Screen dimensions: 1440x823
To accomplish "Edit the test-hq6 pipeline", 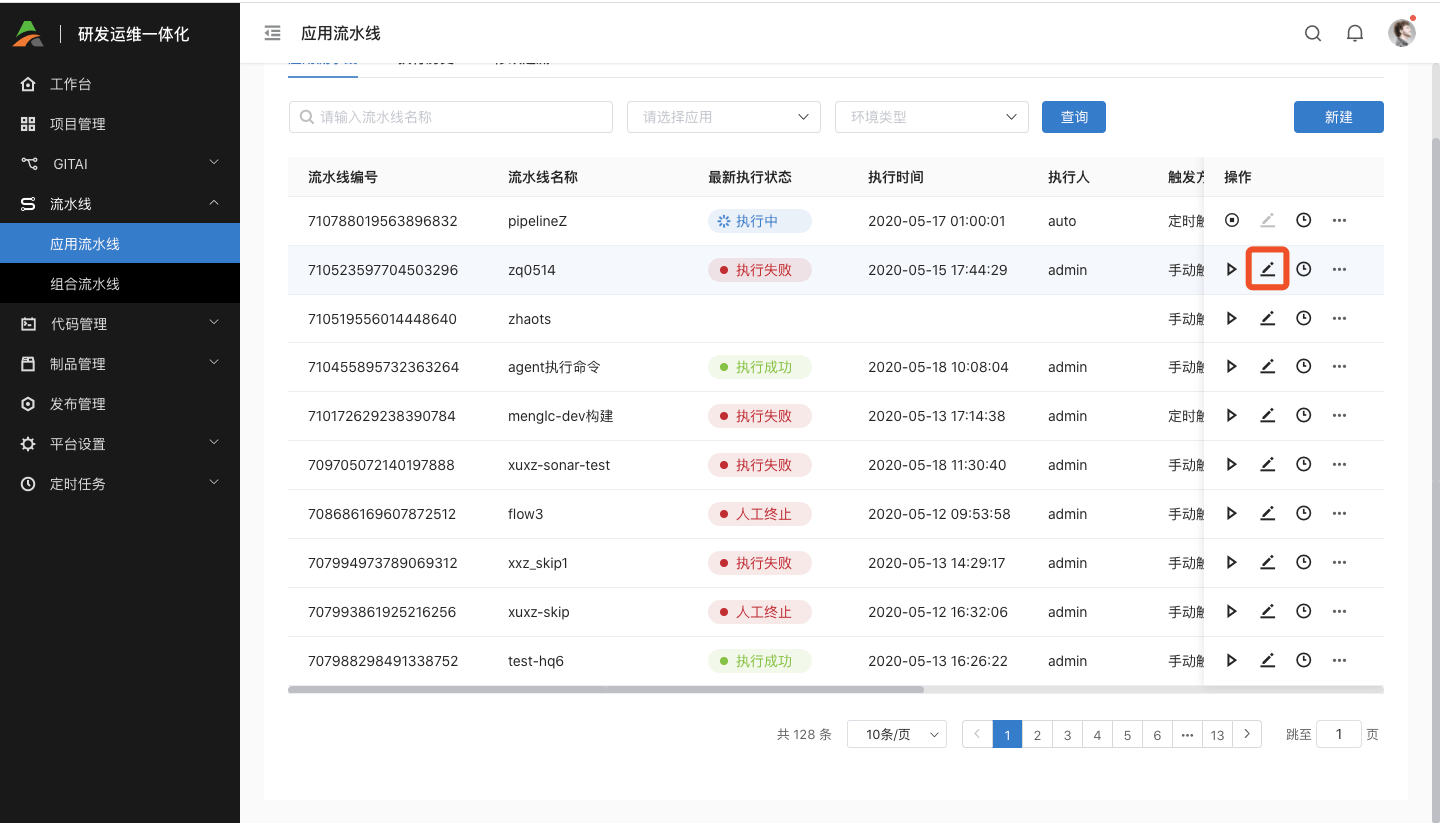I will point(1267,660).
